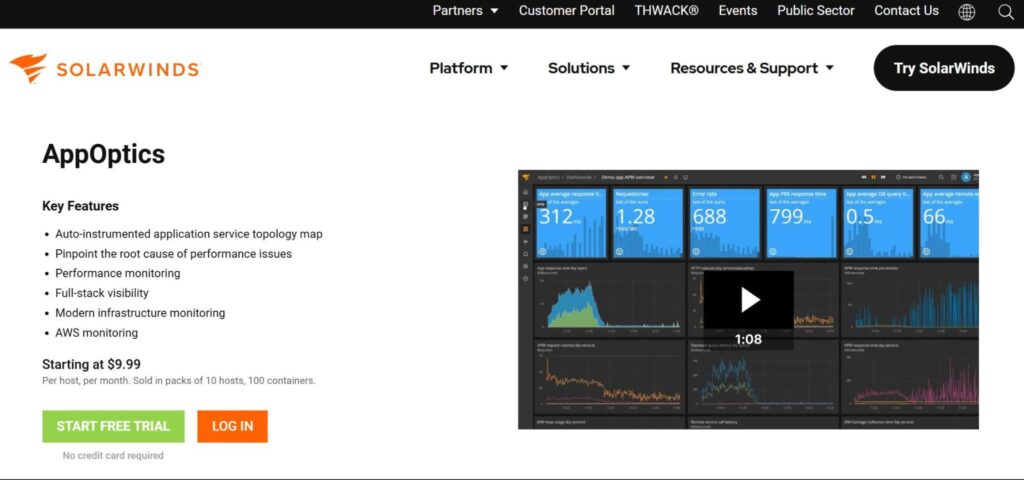
Task: Click the 688 error rate tile in video
Action: coord(725,223)
